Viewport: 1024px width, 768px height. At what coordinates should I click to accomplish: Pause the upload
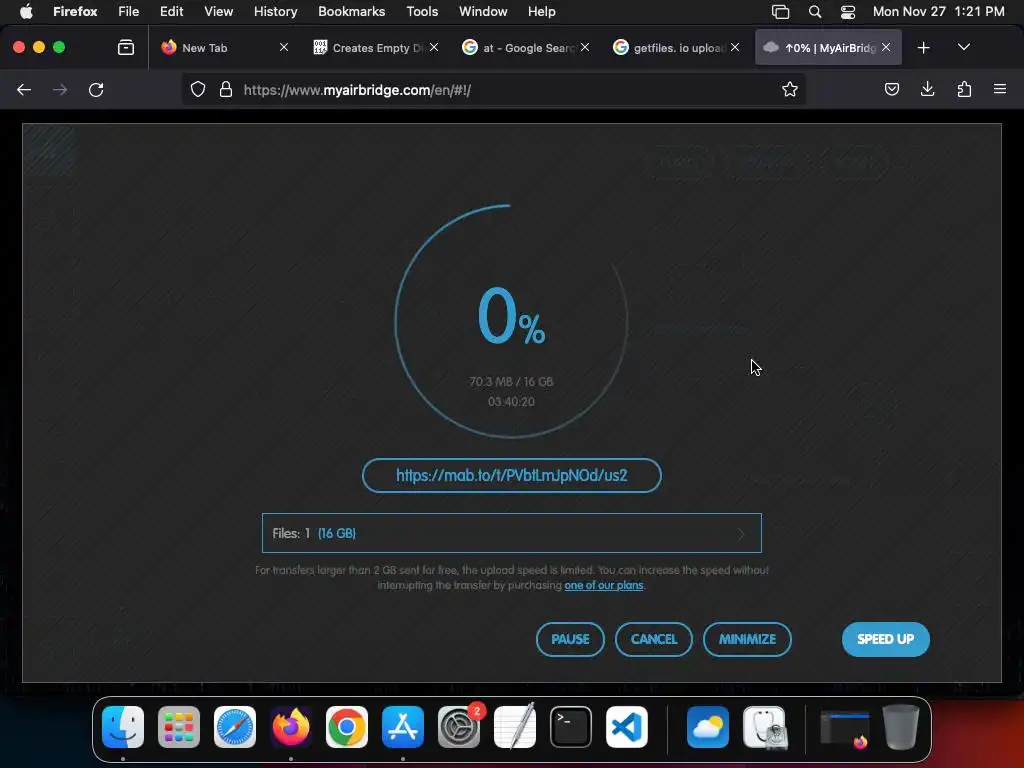[570, 639]
